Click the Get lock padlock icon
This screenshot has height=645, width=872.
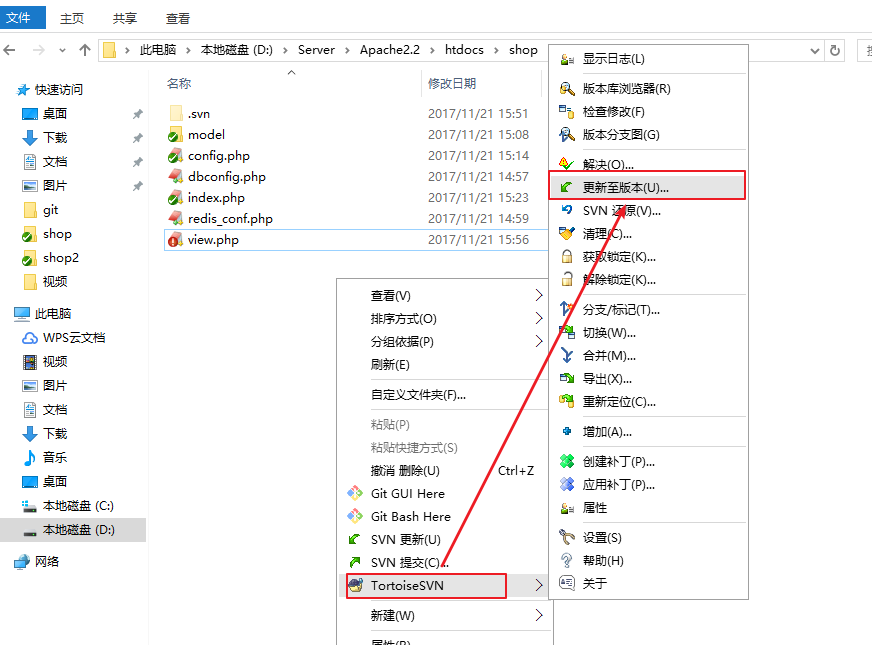567,257
